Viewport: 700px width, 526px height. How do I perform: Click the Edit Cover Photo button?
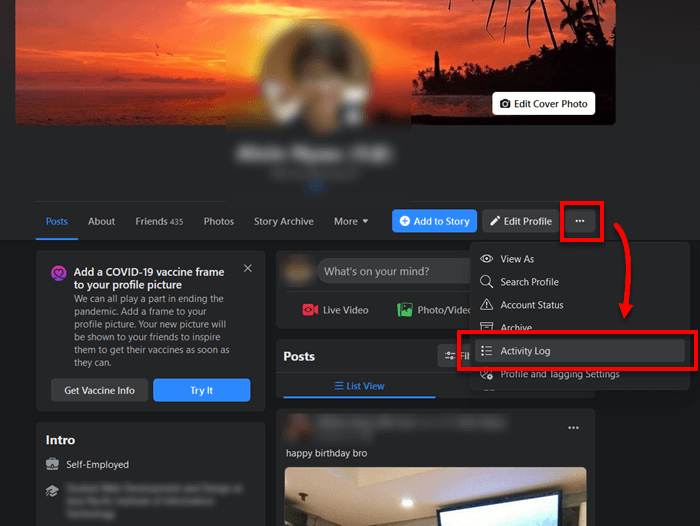(543, 104)
